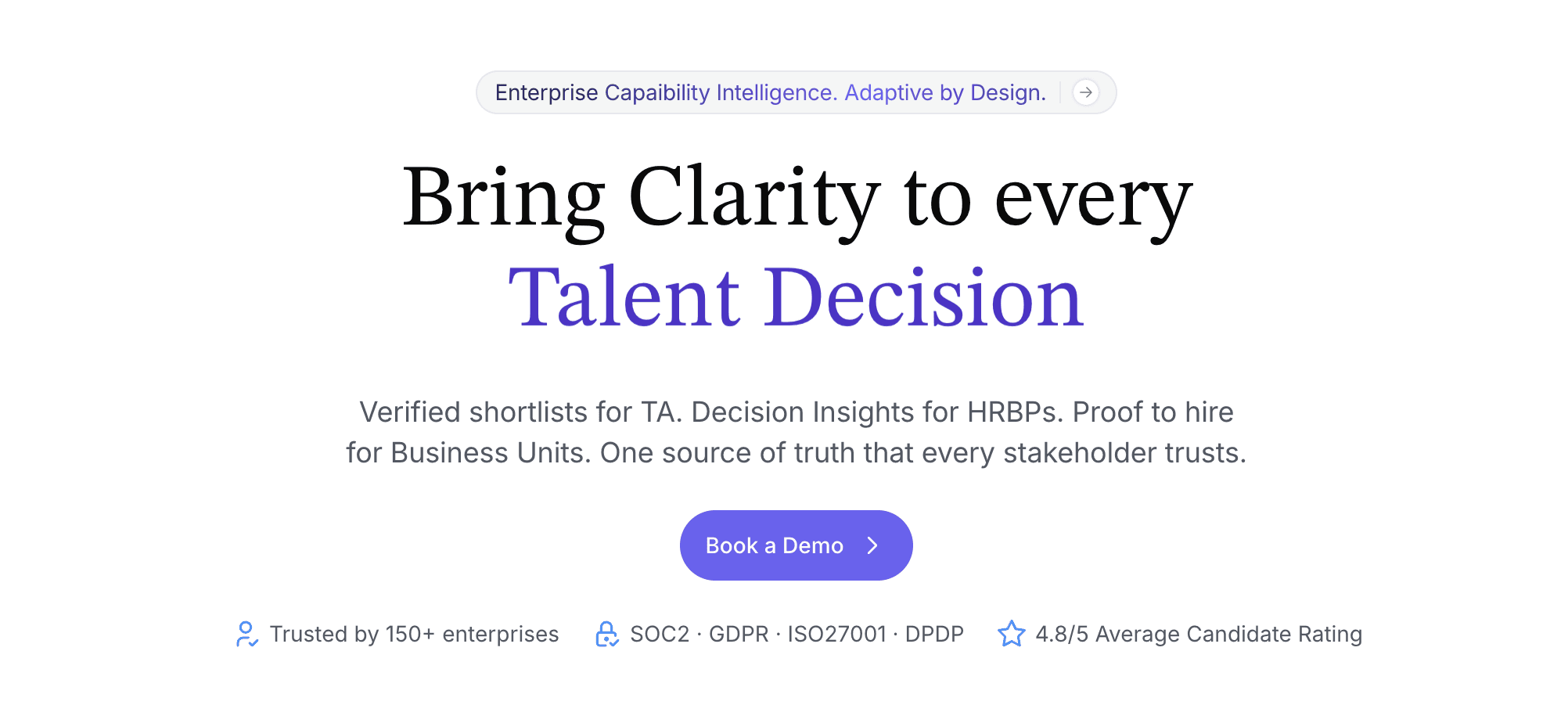
Task: Click the star icon beside 4.8/5 rating
Action: (x=1011, y=634)
